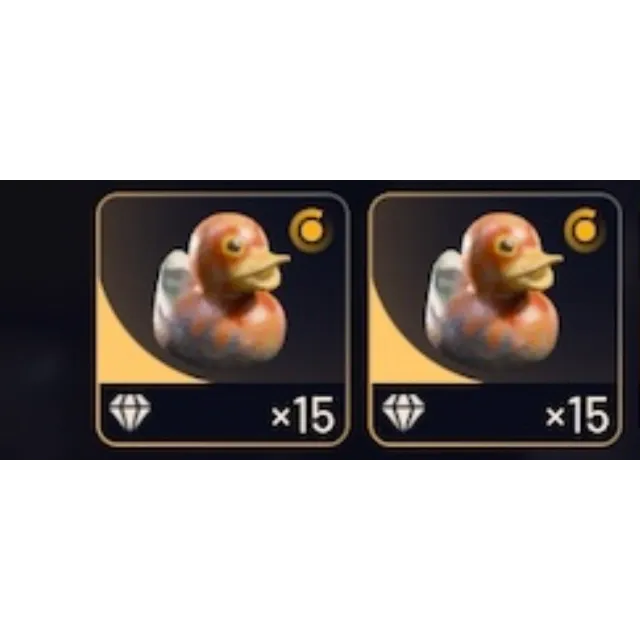This screenshot has width=640, height=640.
Task: Click the ×15 quantity on left card
Action: (303, 415)
